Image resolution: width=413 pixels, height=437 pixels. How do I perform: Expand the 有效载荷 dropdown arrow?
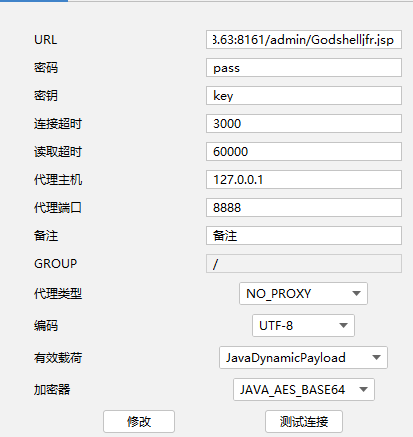click(376, 358)
